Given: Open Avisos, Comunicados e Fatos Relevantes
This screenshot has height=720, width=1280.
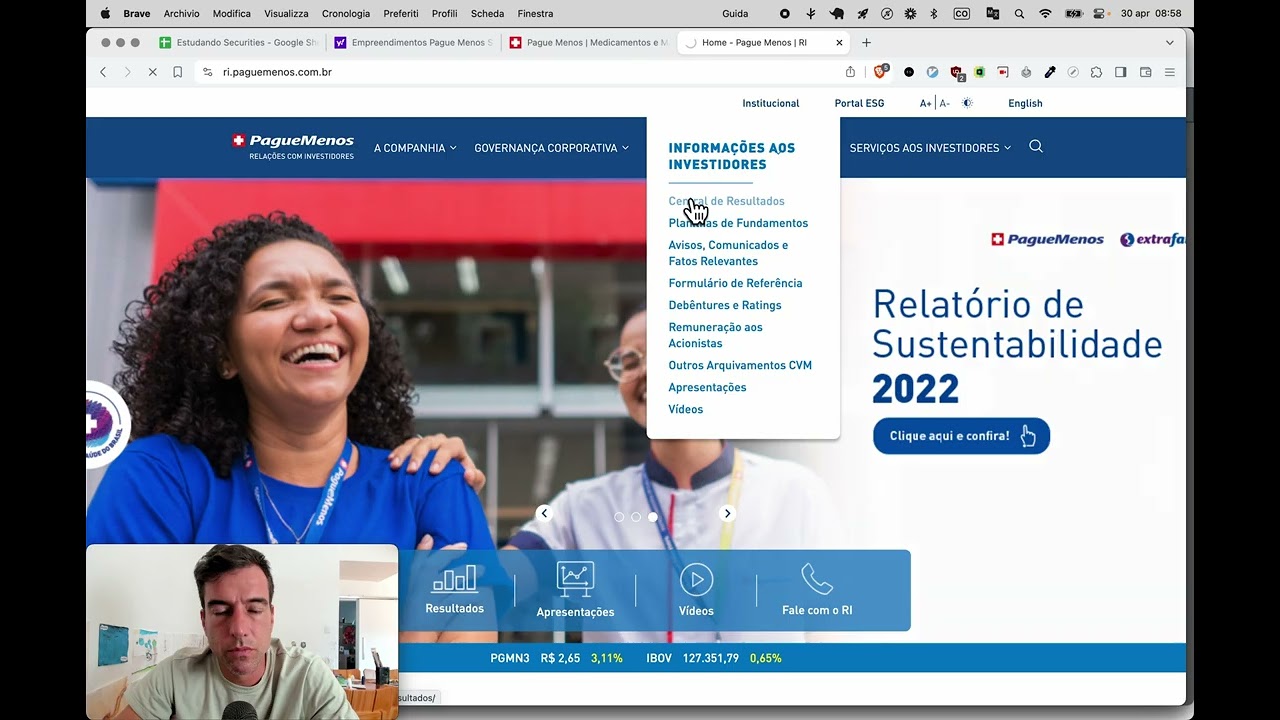Looking at the screenshot, I should (728, 253).
